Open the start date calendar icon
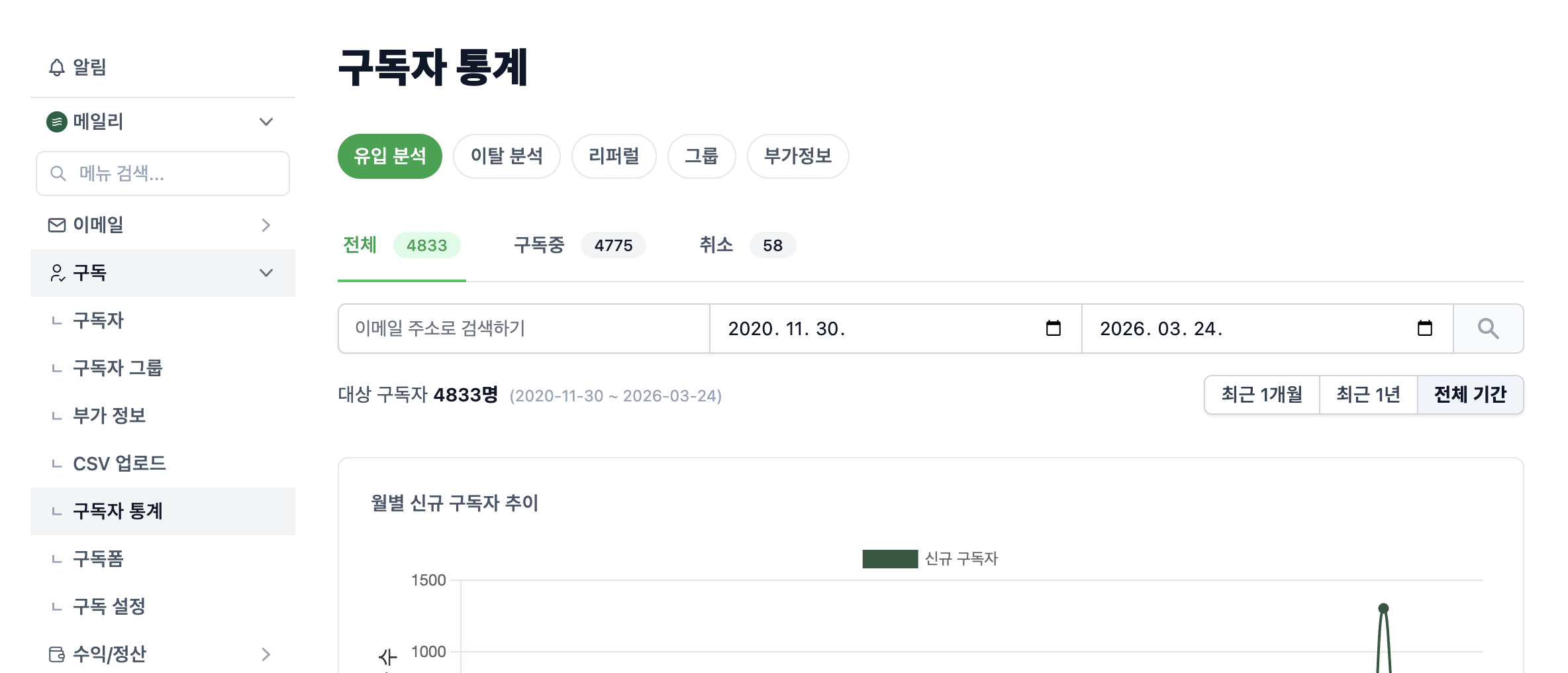Screen dimensions: 1568x673 click(1055, 328)
